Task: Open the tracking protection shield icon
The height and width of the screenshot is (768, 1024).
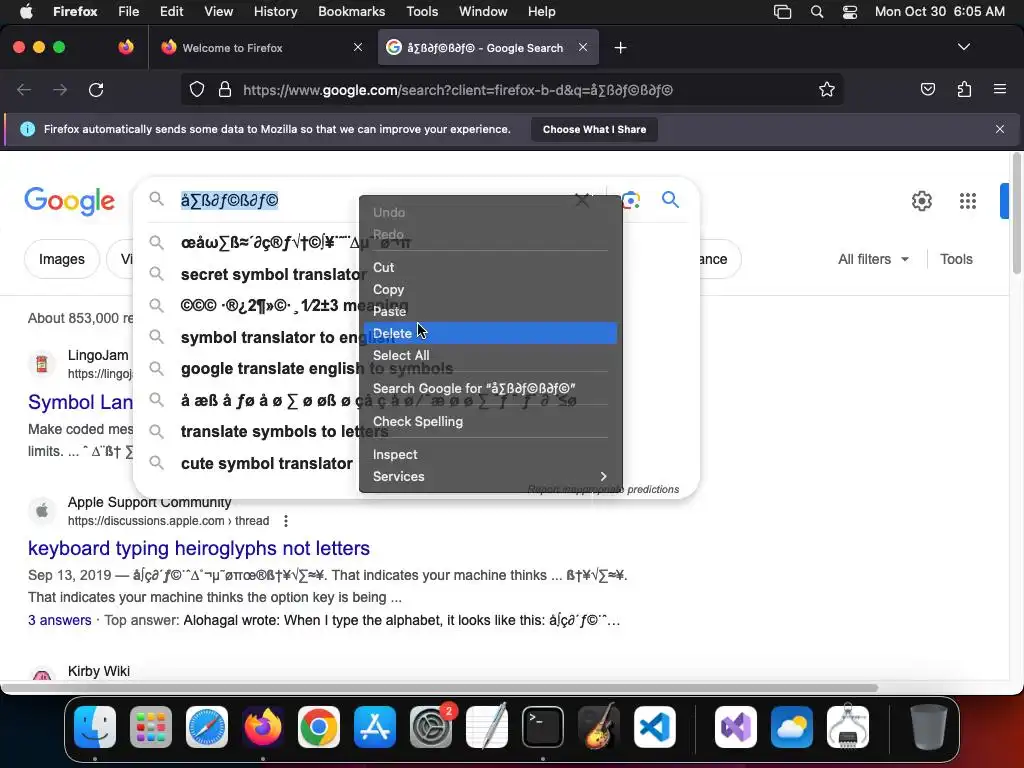Action: tap(197, 89)
